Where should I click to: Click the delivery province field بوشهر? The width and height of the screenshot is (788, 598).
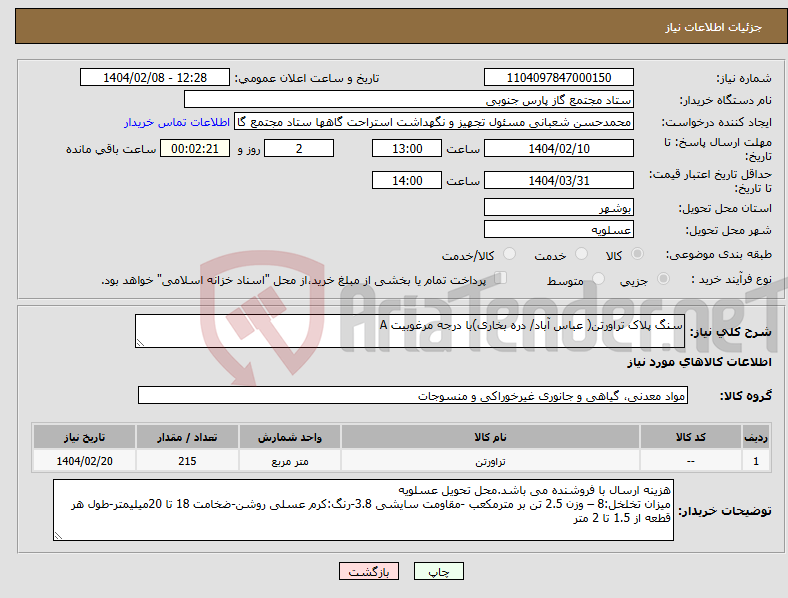(558, 207)
